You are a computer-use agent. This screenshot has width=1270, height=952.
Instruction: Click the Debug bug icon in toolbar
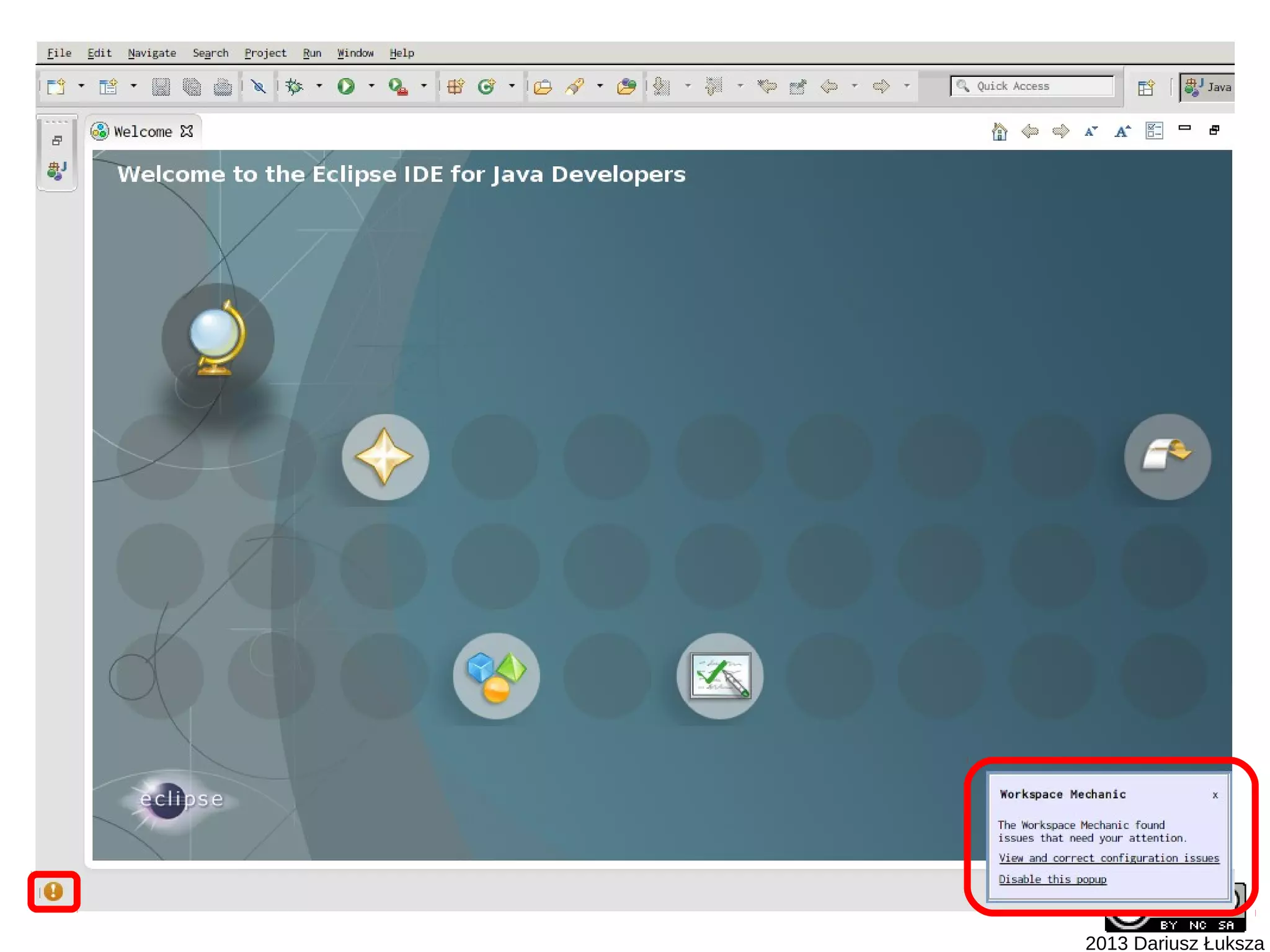(x=295, y=86)
